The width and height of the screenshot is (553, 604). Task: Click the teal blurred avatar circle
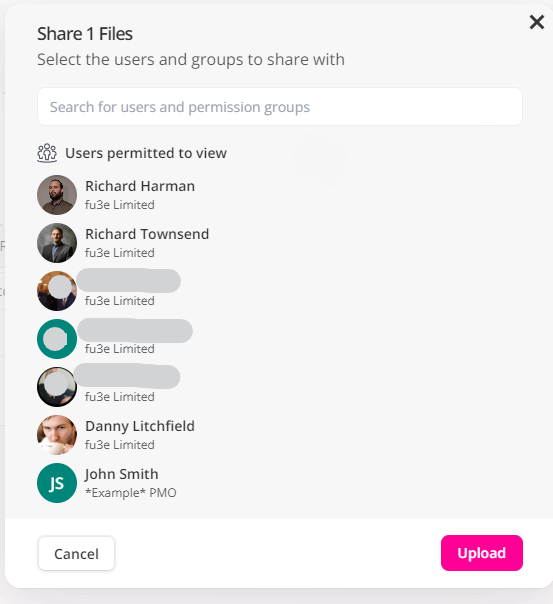pyautogui.click(x=57, y=339)
